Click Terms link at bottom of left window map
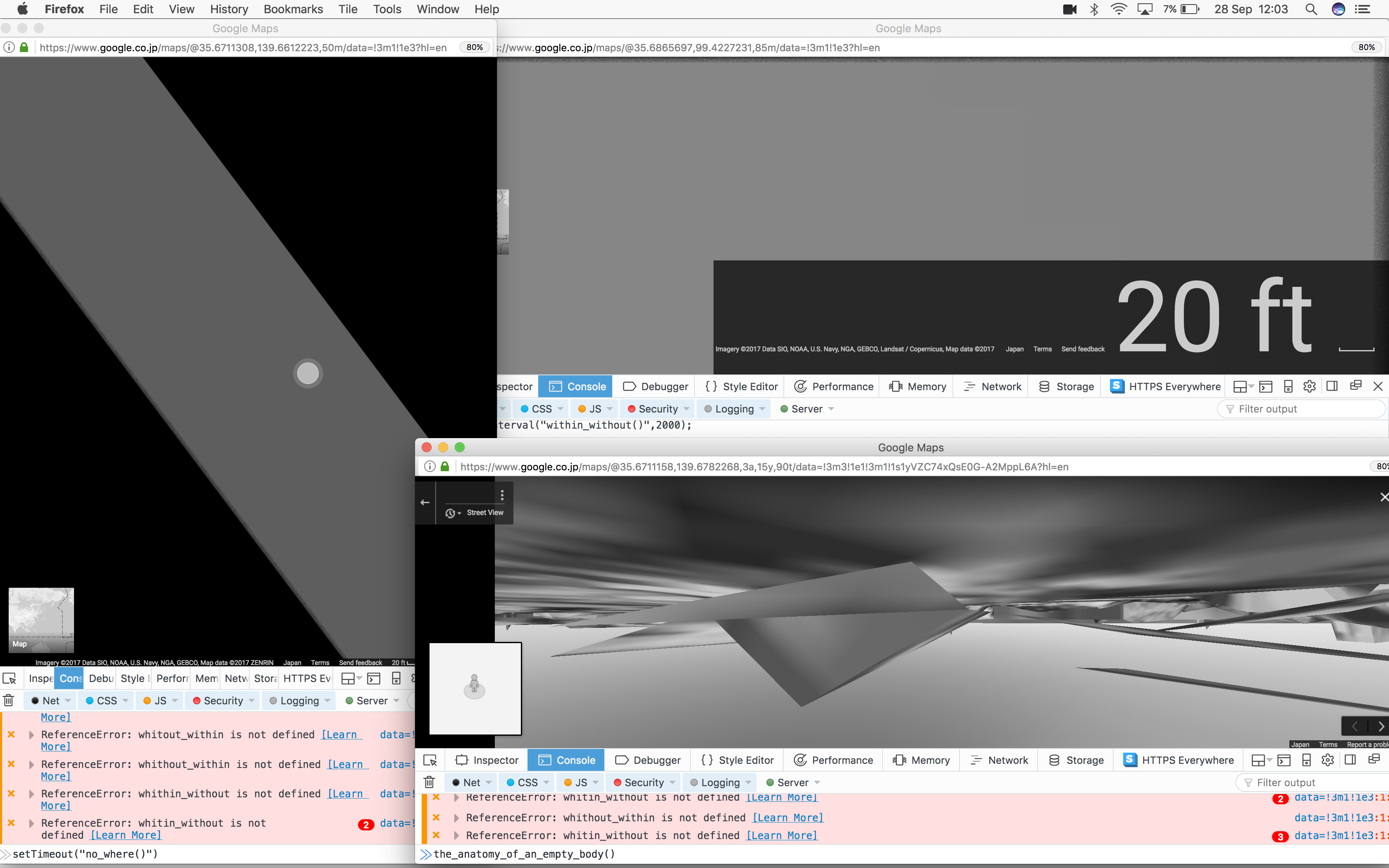Screen dimensions: 1389x868 click(x=320, y=663)
